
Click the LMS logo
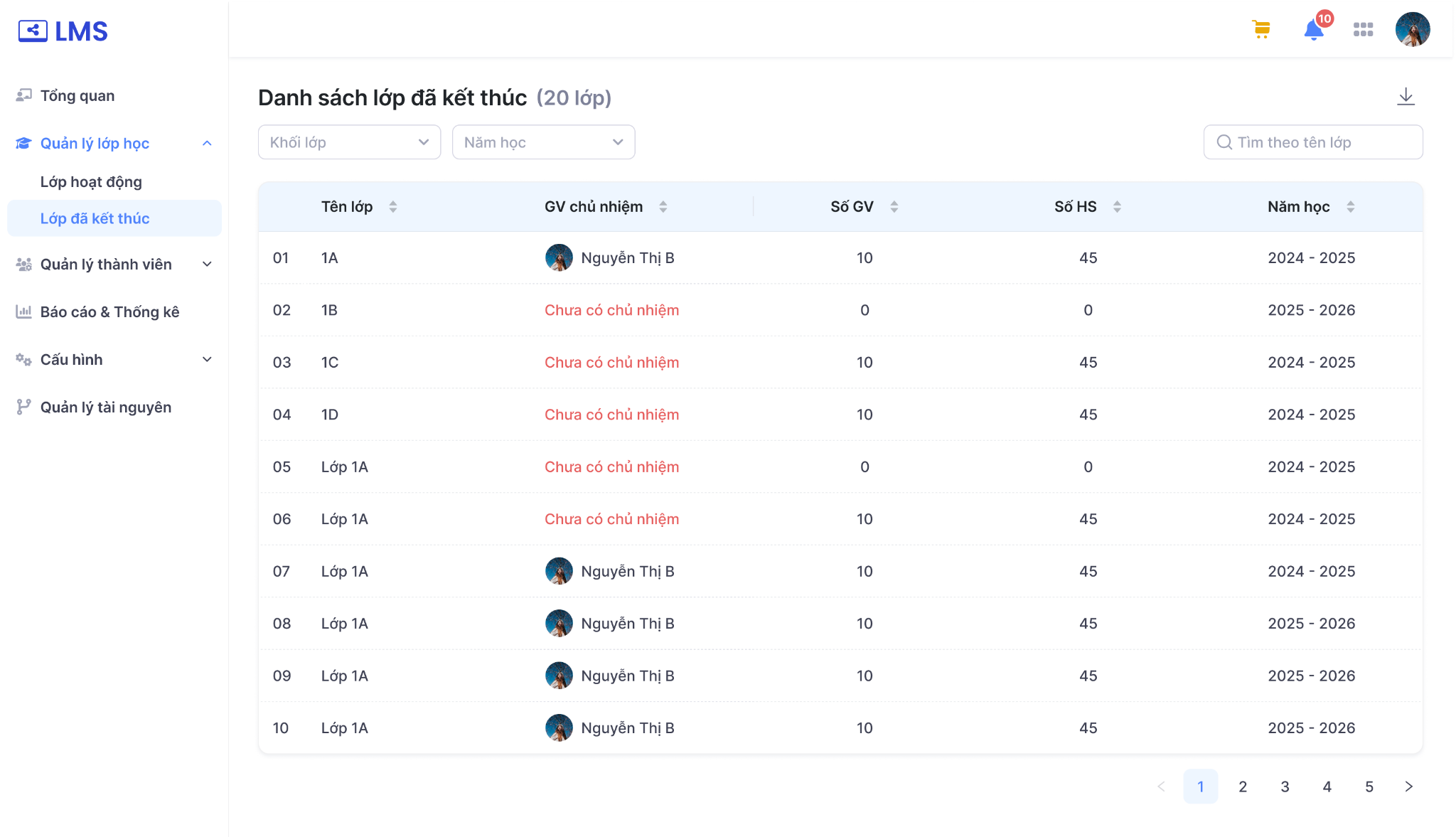pos(63,31)
